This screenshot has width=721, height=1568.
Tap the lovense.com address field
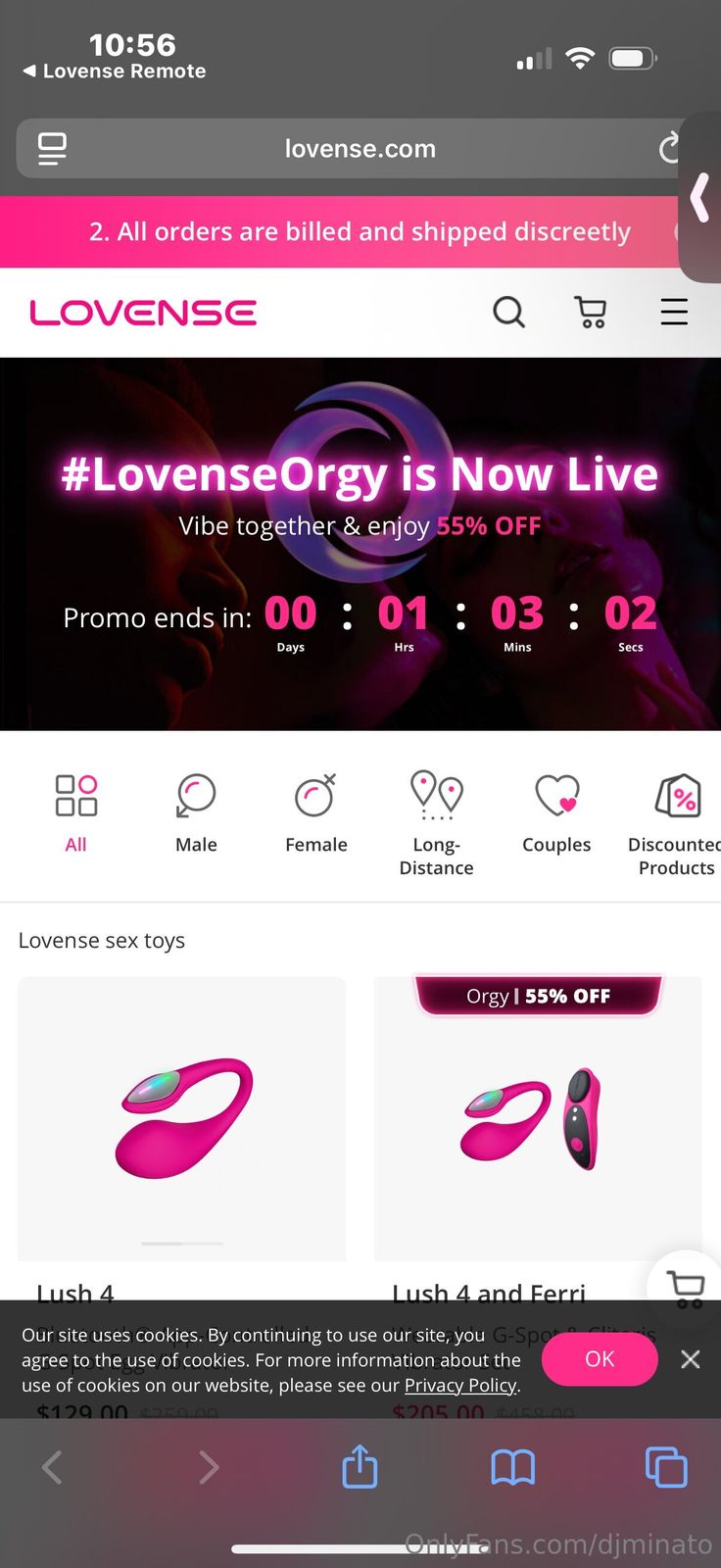coord(360,149)
